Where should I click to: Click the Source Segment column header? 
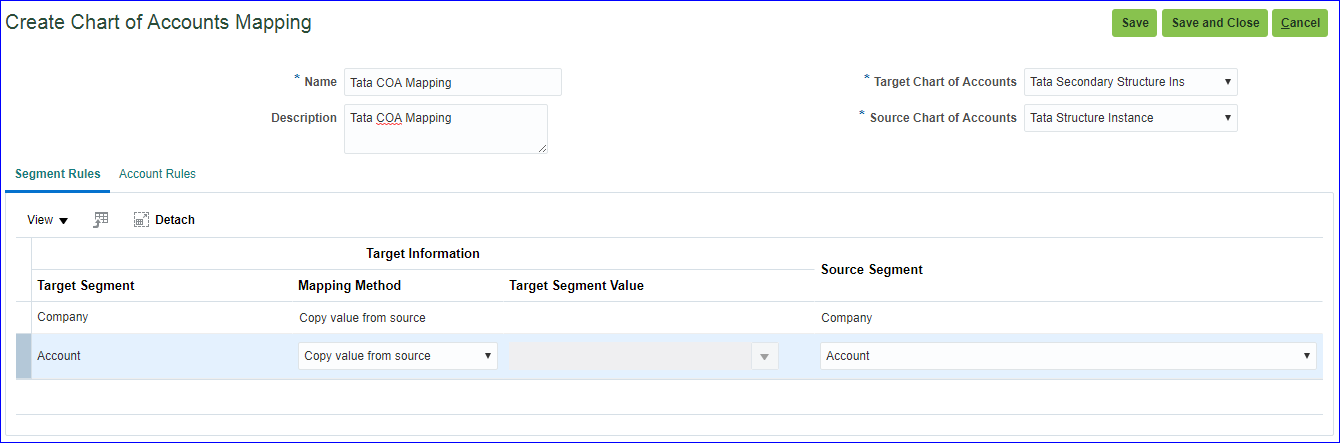click(871, 270)
